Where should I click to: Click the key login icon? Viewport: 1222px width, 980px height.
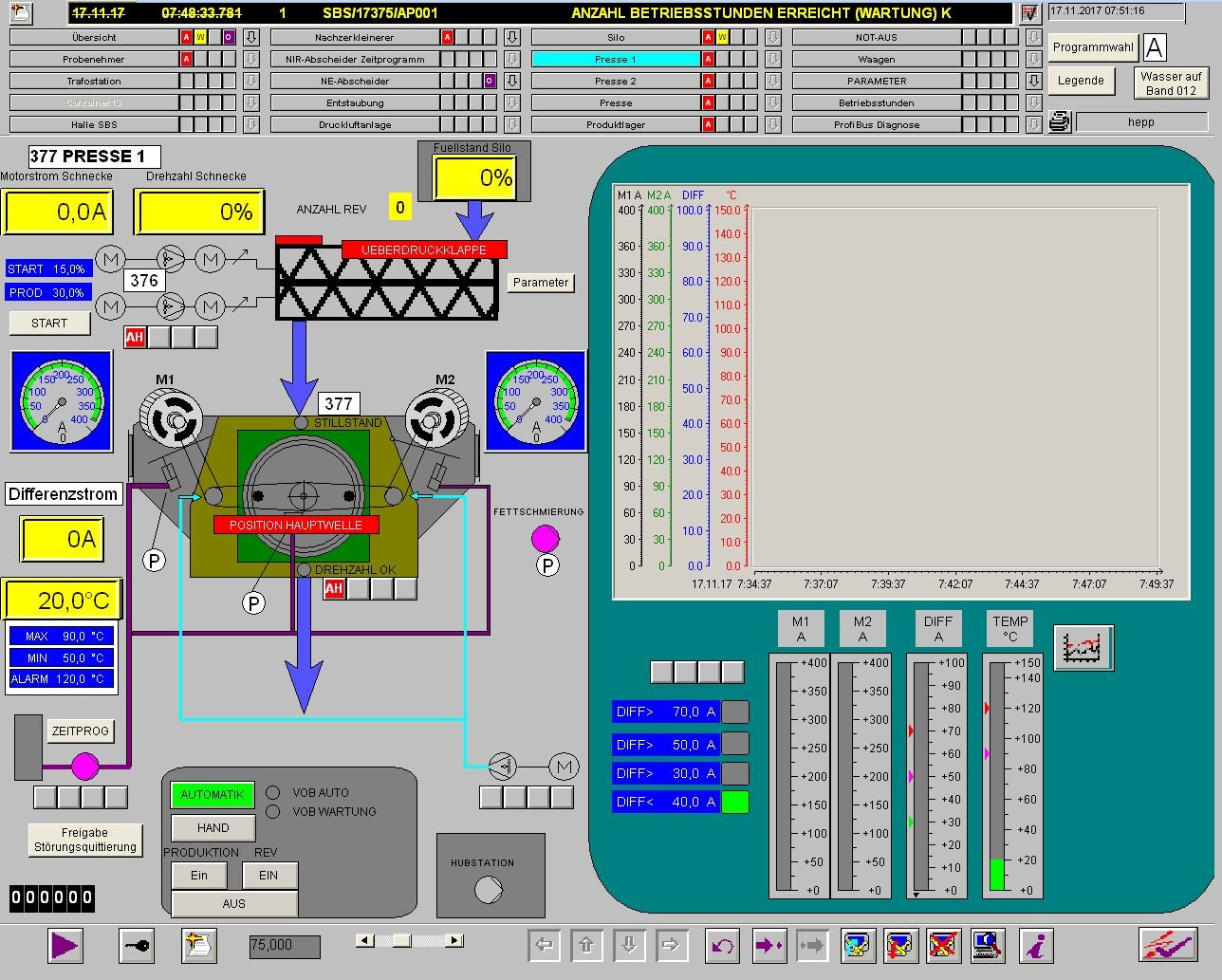137,945
